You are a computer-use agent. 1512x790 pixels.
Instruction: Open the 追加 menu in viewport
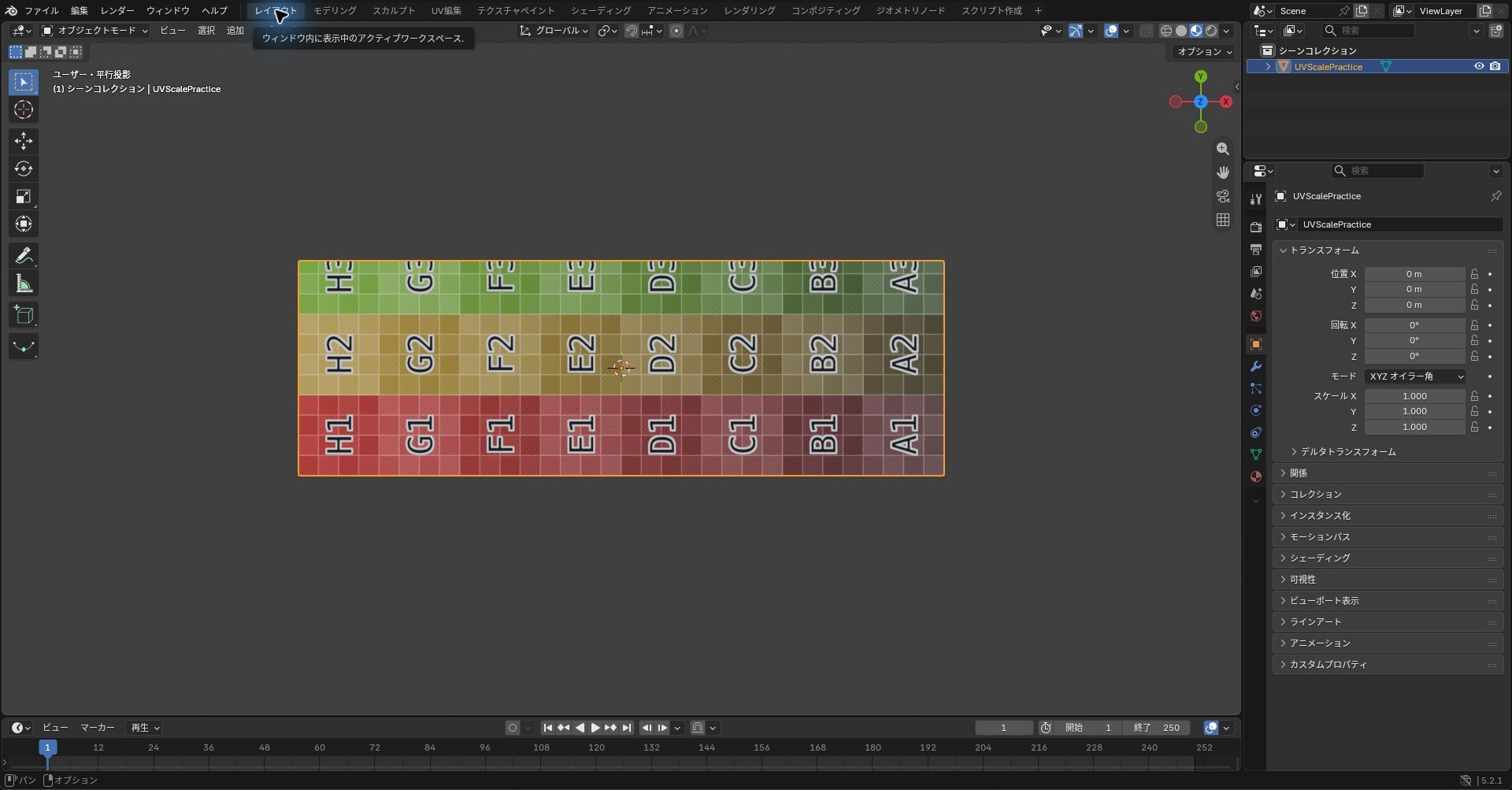pos(235,31)
